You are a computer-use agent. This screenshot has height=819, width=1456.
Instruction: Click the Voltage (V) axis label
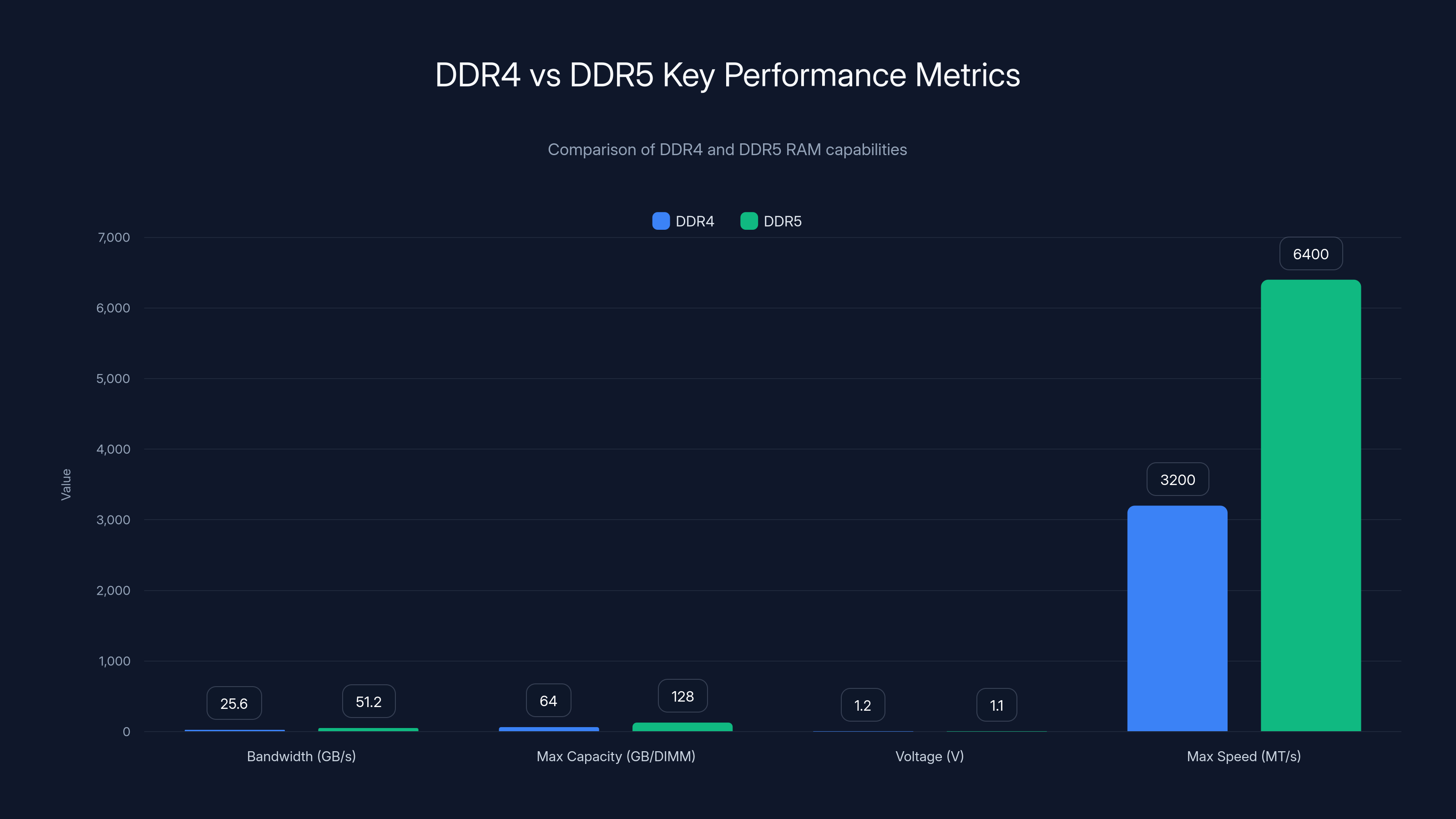coord(930,756)
